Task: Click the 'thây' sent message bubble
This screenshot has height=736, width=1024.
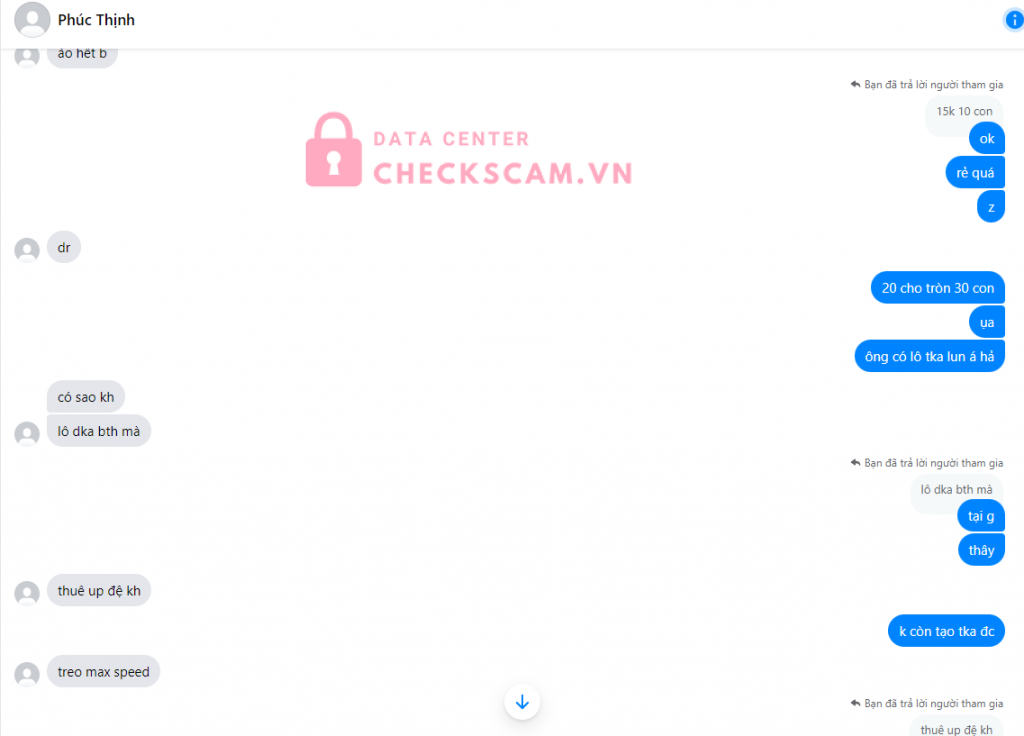Action: tap(981, 551)
